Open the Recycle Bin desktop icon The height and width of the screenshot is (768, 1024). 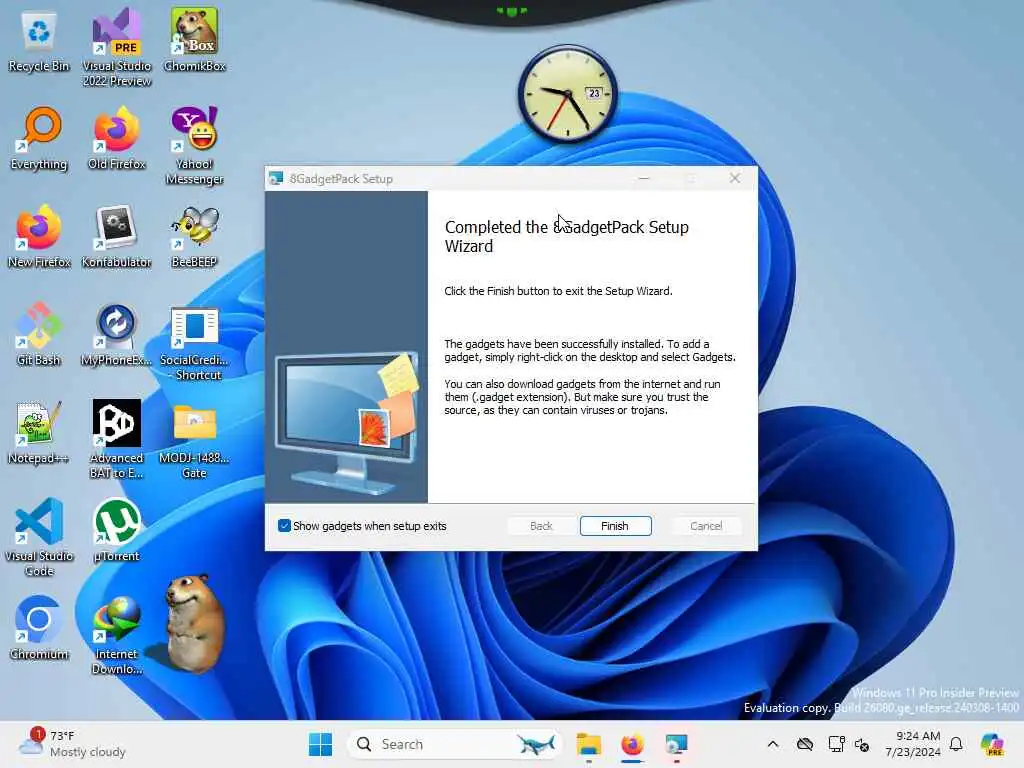pyautogui.click(x=39, y=40)
